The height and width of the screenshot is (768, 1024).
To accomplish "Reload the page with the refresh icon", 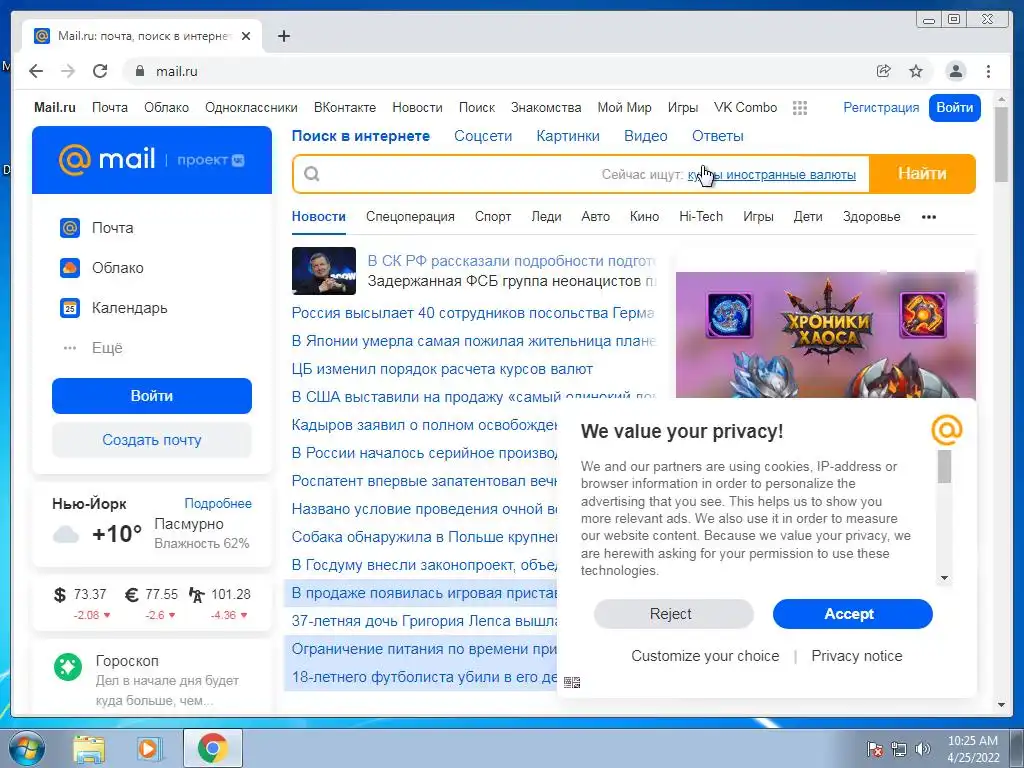I will (x=100, y=71).
